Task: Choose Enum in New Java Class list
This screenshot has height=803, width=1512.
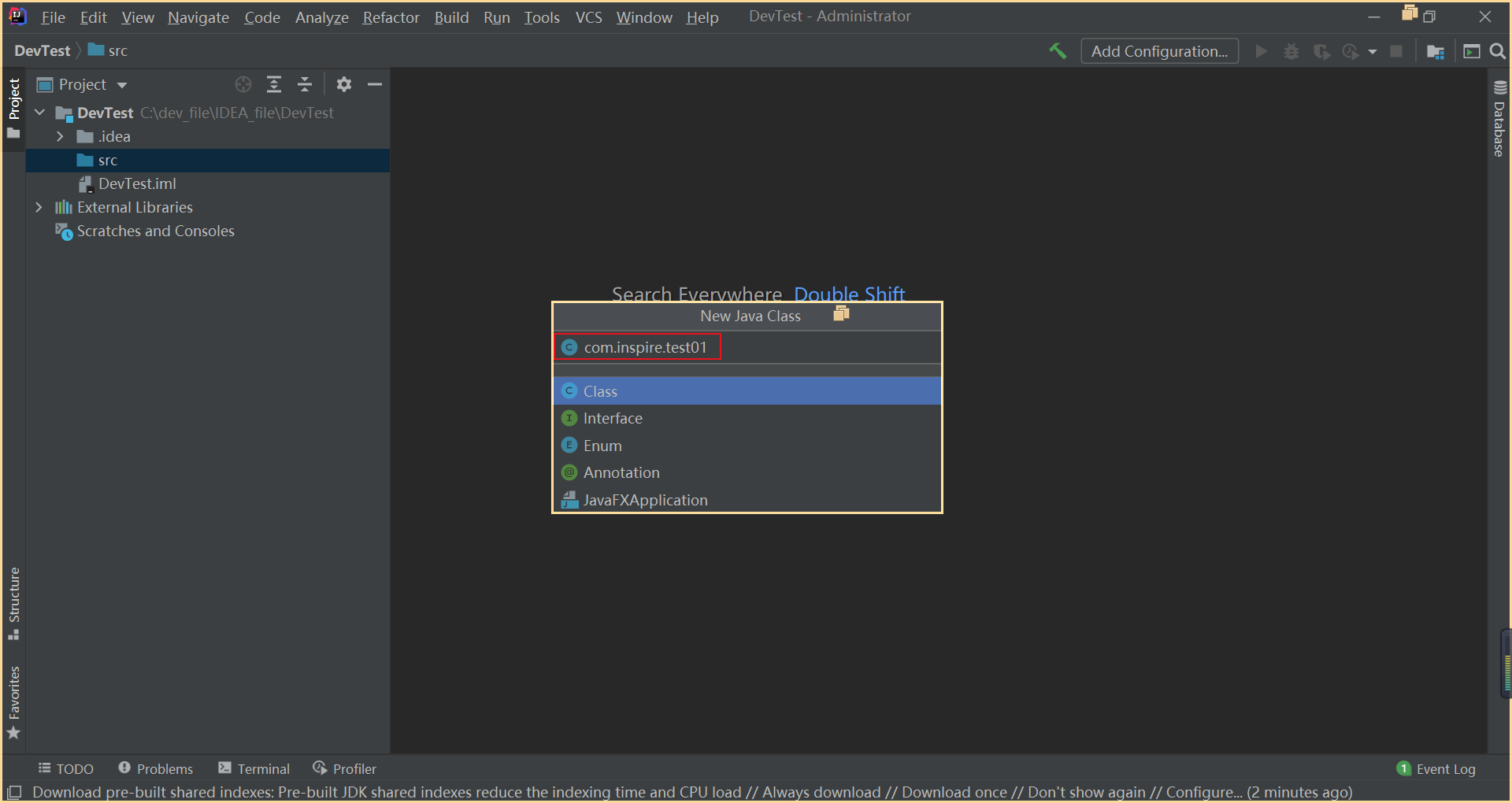Action: [747, 446]
